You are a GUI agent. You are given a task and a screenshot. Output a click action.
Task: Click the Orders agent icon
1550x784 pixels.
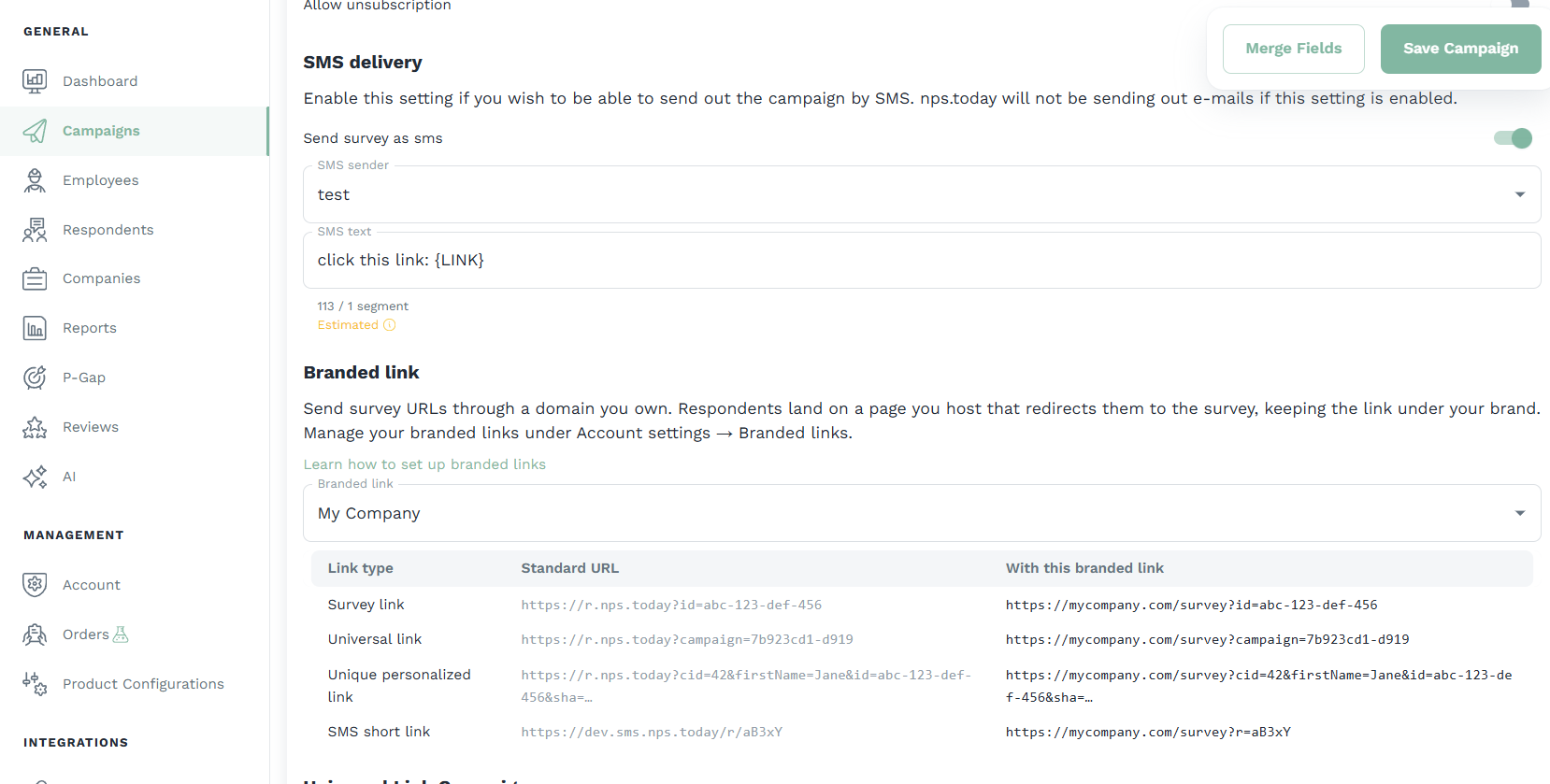35,634
